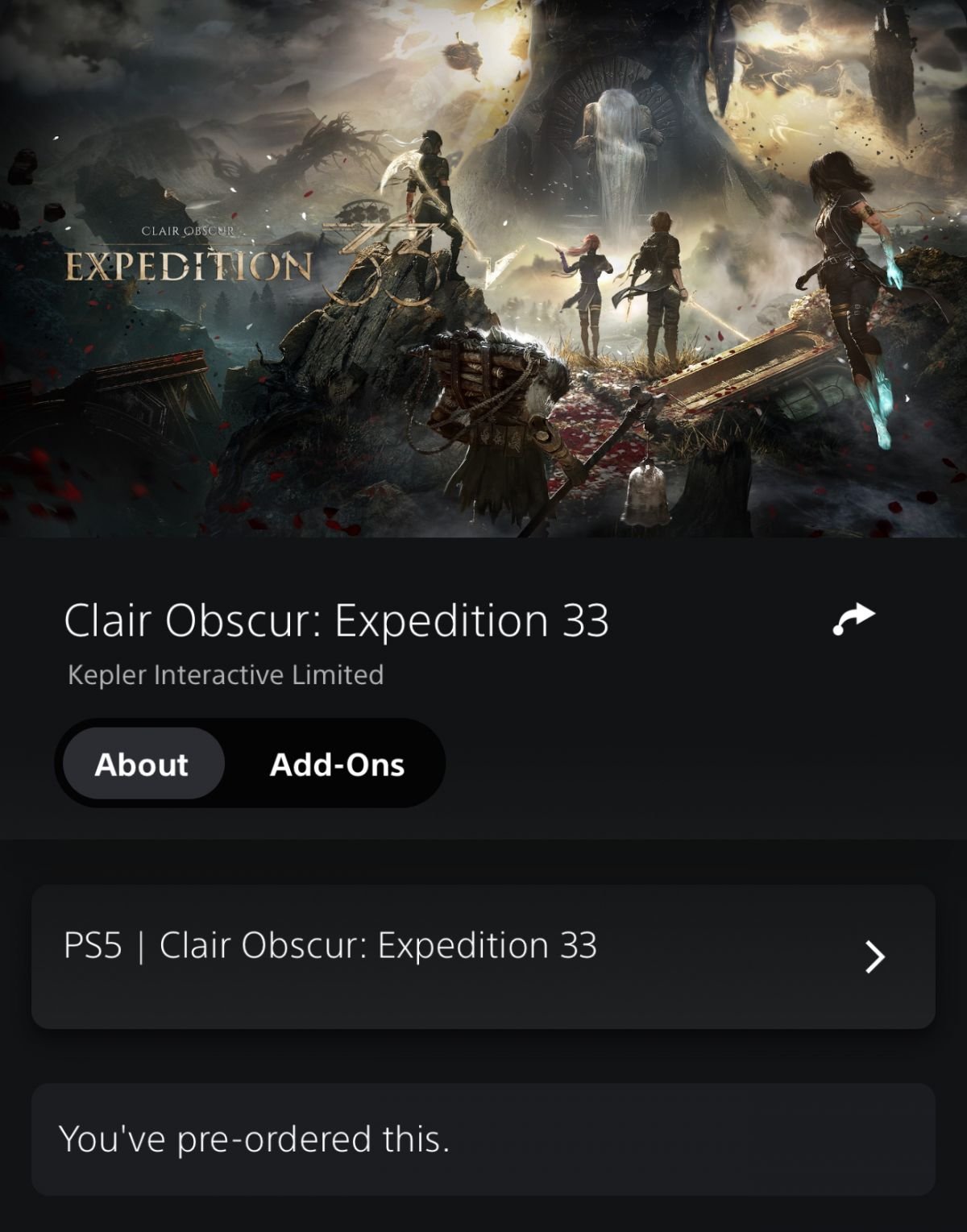Image resolution: width=967 pixels, height=1232 pixels.
Task: Tap the Clair Obscur: Expedition 33 title
Action: tap(336, 620)
